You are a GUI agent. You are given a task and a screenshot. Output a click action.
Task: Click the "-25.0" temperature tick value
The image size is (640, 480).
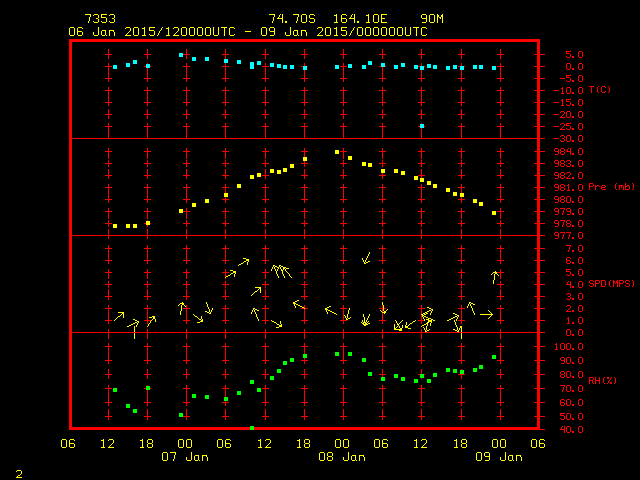[x=568, y=127]
